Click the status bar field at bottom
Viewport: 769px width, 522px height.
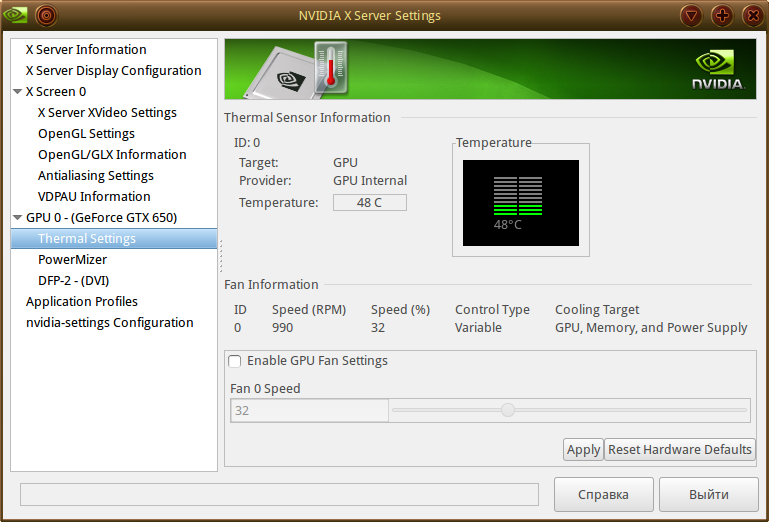tap(279, 495)
